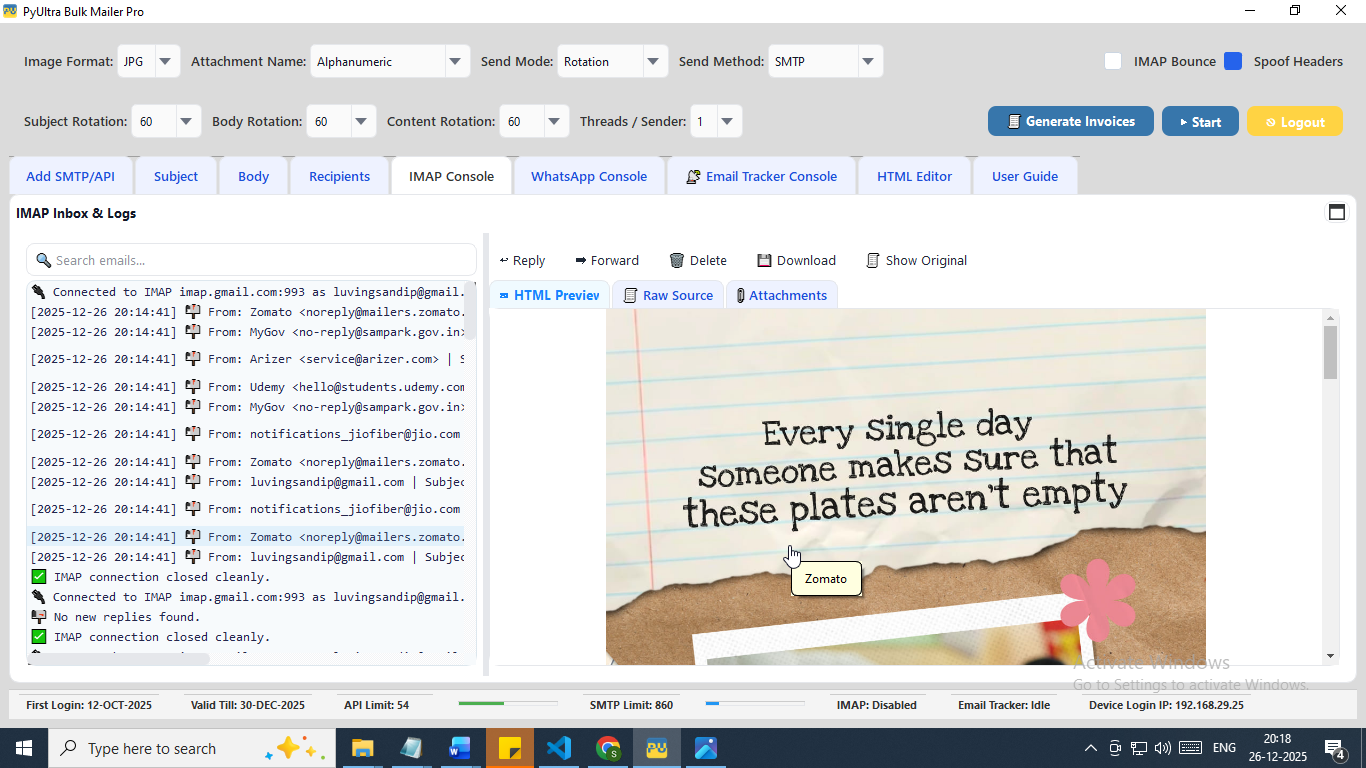Switch to the WhatsApp Console tab
This screenshot has height=768, width=1366.
(x=588, y=176)
